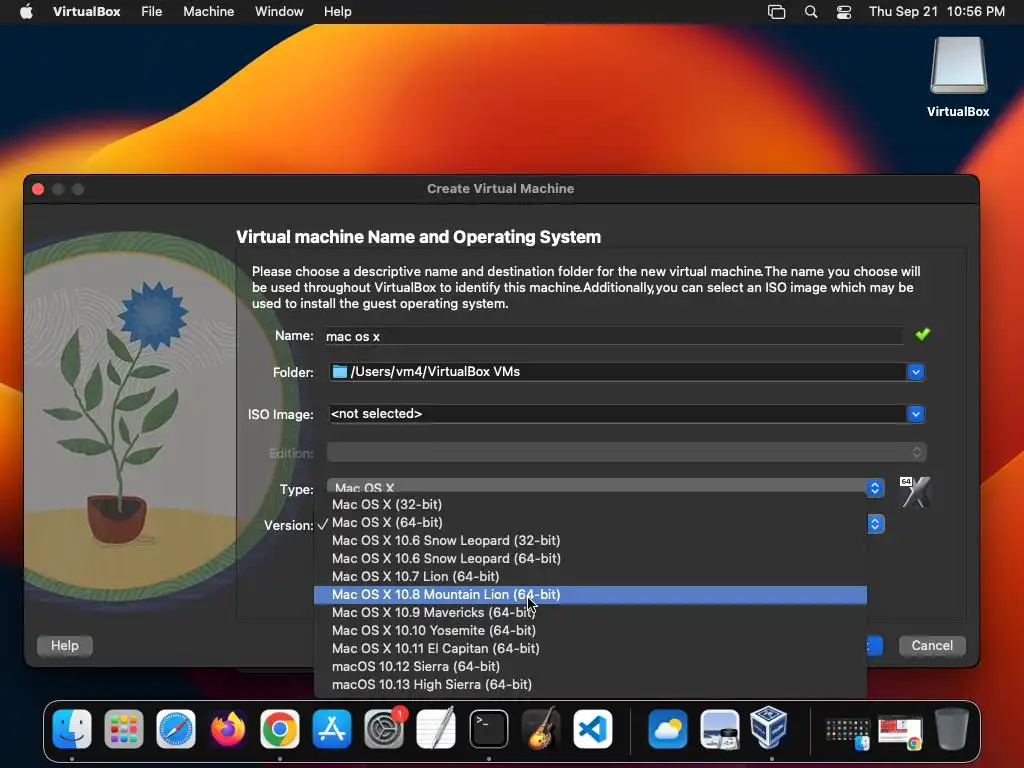Select Mac OS X 10.9 Mavericks (64-bit)
Image resolution: width=1024 pixels, height=768 pixels.
pos(590,613)
